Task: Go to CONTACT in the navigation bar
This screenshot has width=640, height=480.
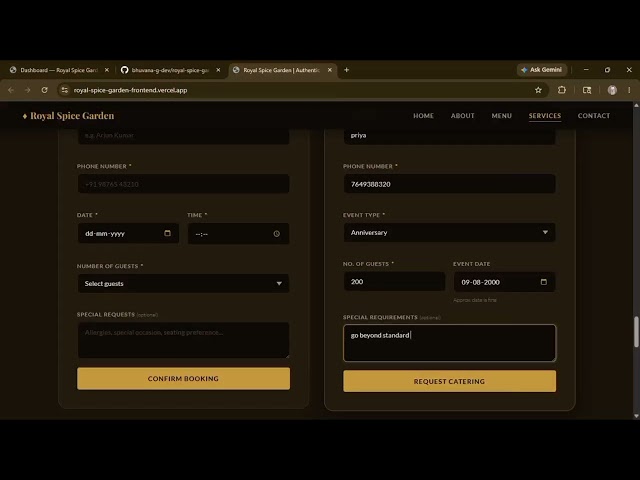Action: (x=593, y=116)
